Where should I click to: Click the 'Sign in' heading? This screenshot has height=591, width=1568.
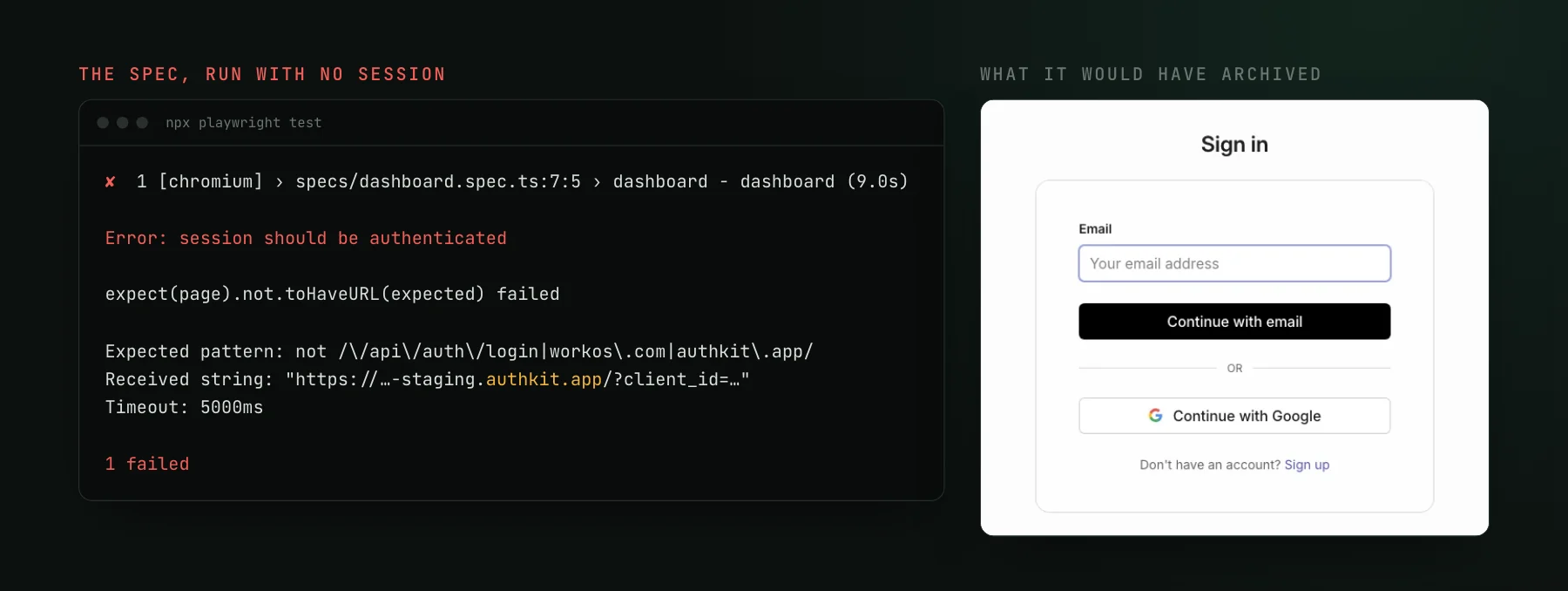point(1234,144)
